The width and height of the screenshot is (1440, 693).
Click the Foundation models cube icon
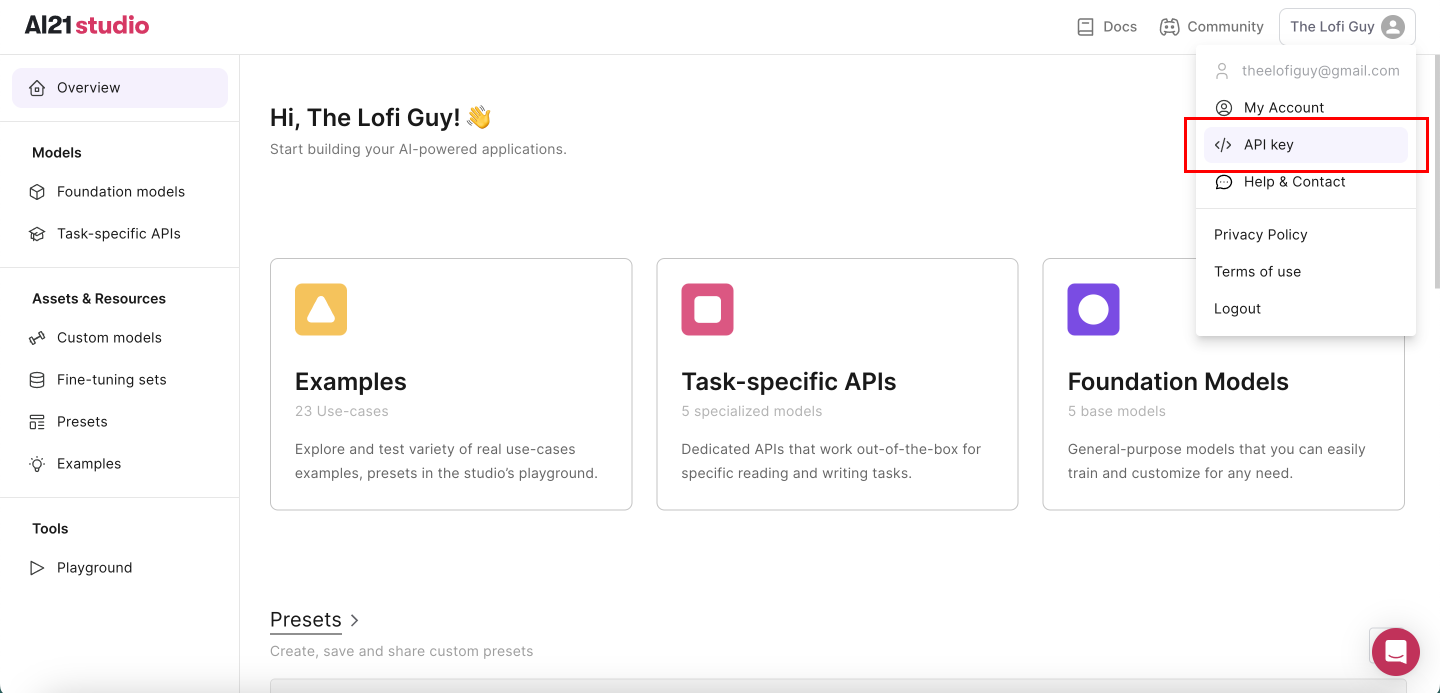point(37,192)
